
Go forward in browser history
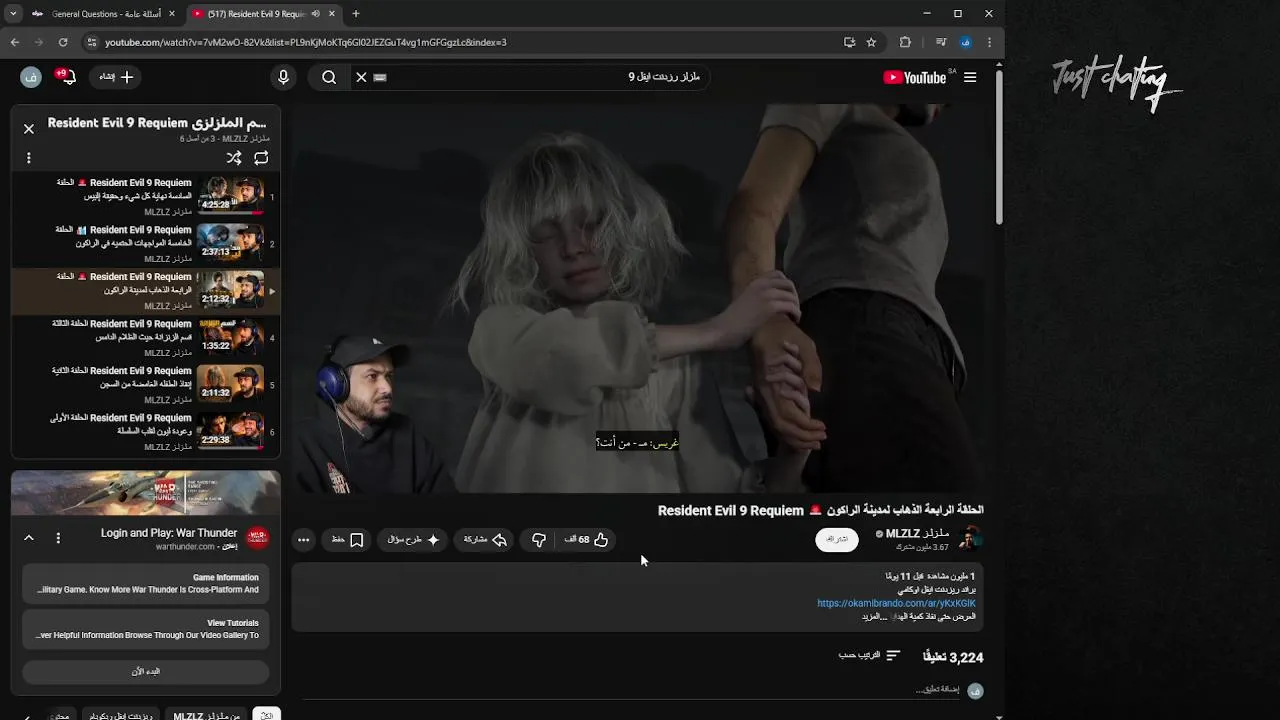click(x=38, y=42)
